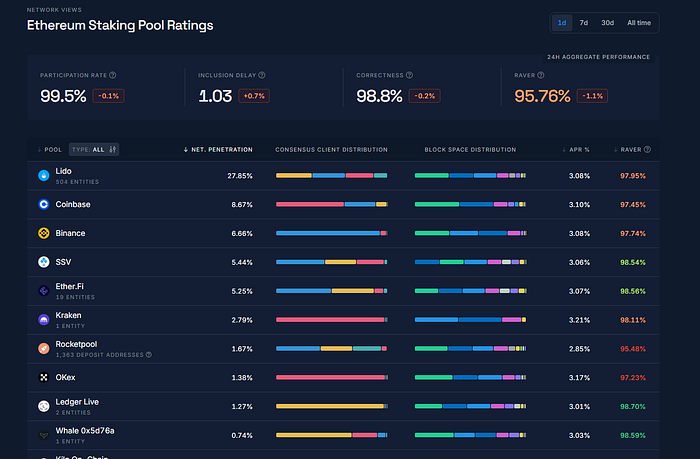The image size is (700, 459).
Task: Open the Ledger Live pool link
Action: click(x=77, y=402)
